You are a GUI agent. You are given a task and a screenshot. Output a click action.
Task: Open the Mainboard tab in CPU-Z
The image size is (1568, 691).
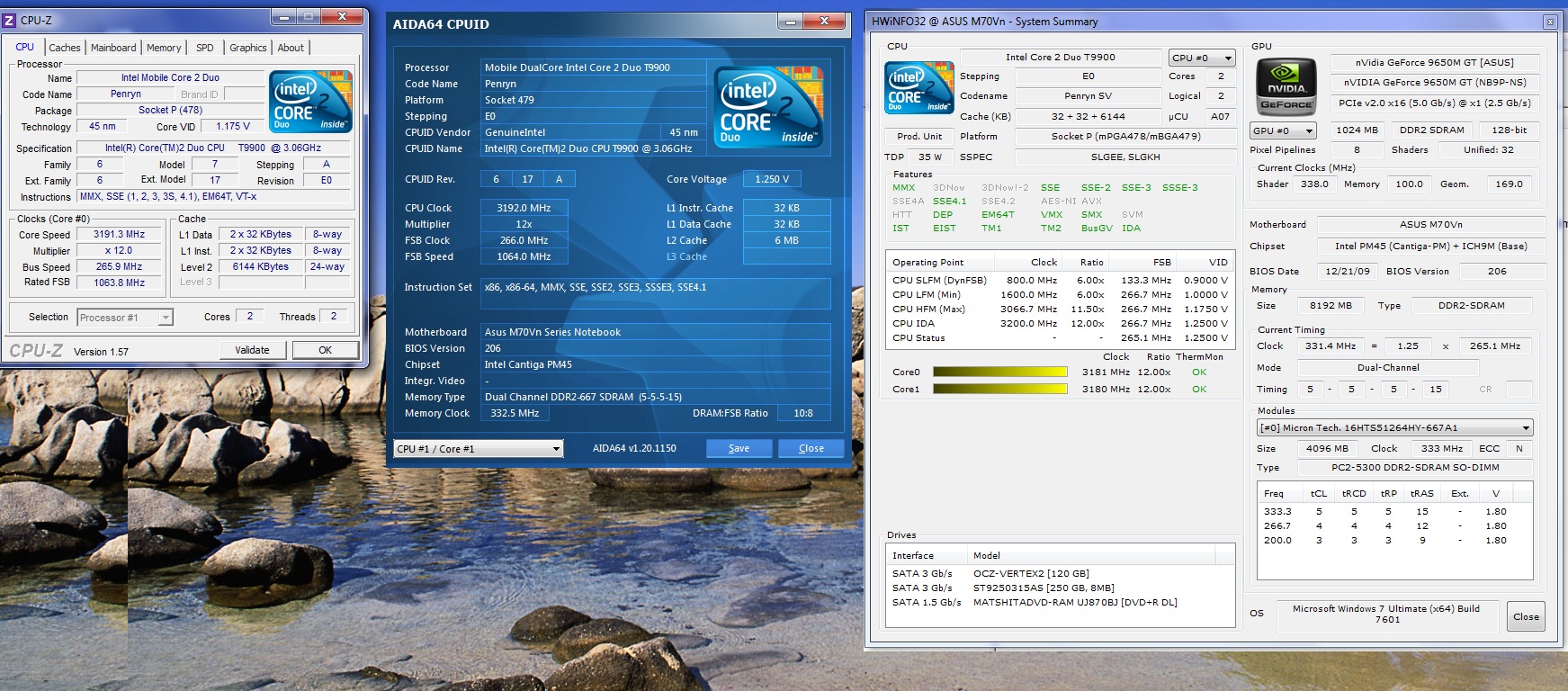tap(113, 48)
